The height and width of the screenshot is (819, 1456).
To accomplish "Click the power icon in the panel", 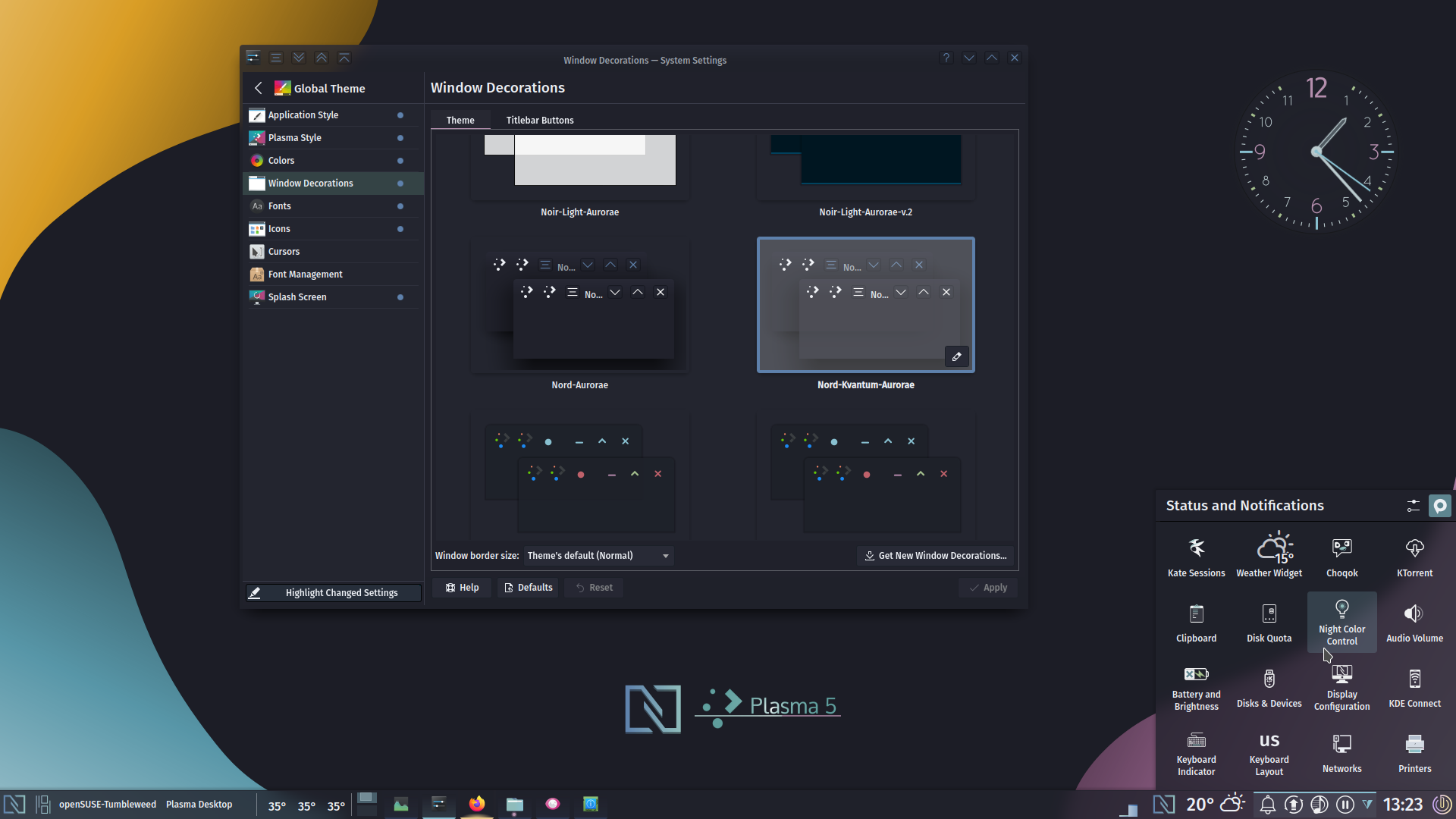I will [1442, 804].
